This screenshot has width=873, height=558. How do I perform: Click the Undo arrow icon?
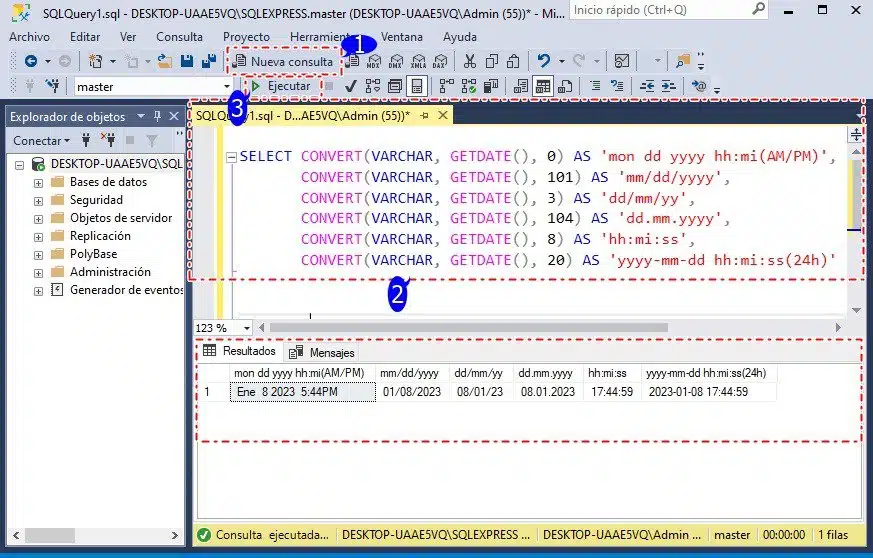click(x=543, y=62)
